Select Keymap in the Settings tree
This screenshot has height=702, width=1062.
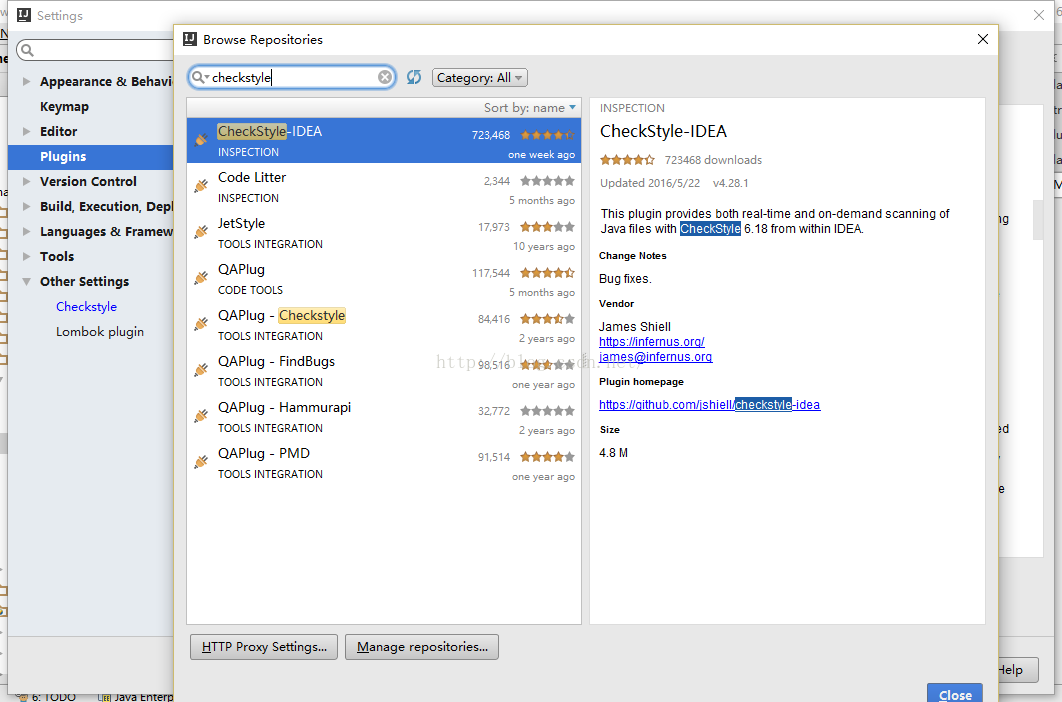pos(64,106)
